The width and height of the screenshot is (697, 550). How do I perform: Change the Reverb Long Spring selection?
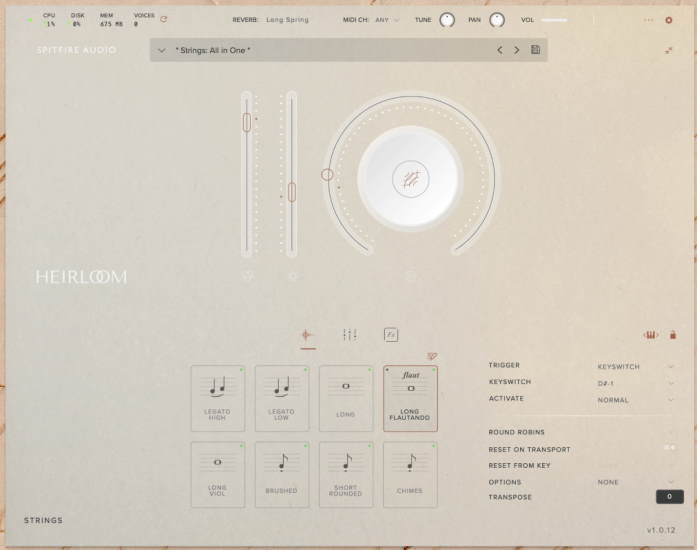pos(287,20)
